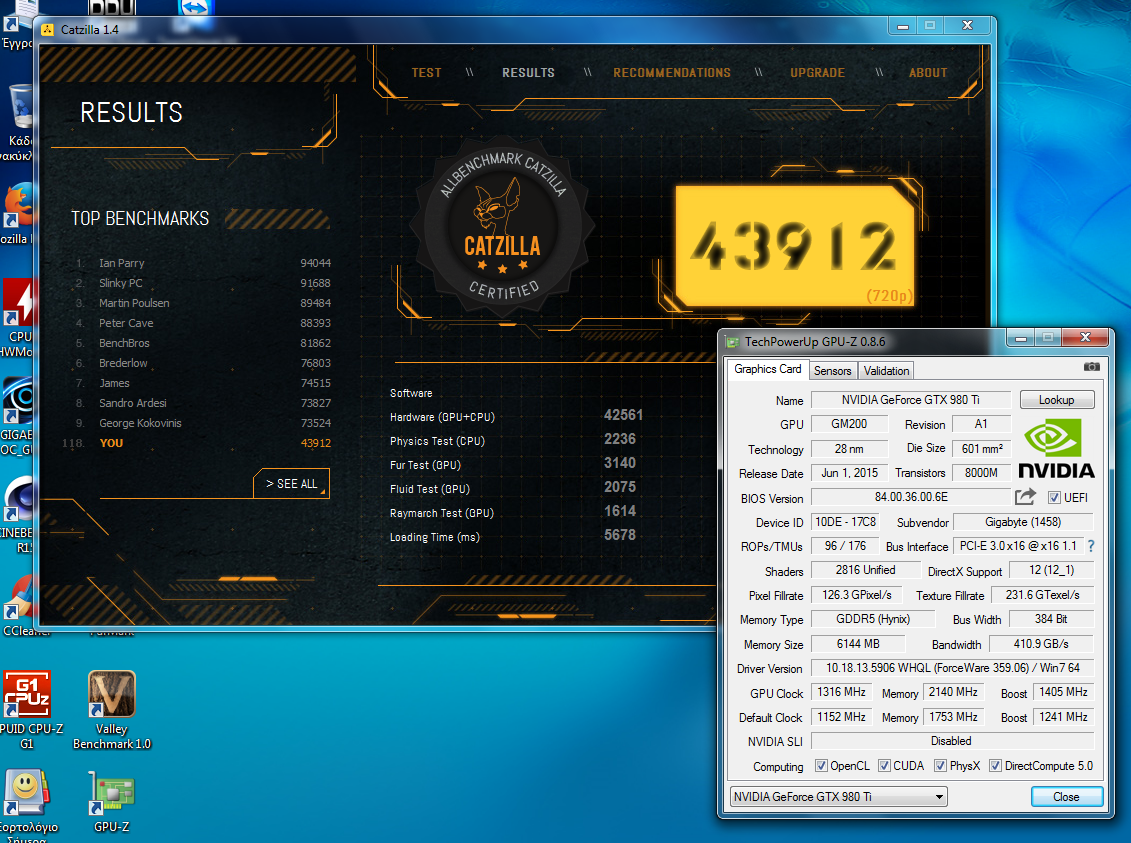Image resolution: width=1131 pixels, height=843 pixels.
Task: Toggle the DirectCompute 5.0 checkbox
Action: (995, 766)
